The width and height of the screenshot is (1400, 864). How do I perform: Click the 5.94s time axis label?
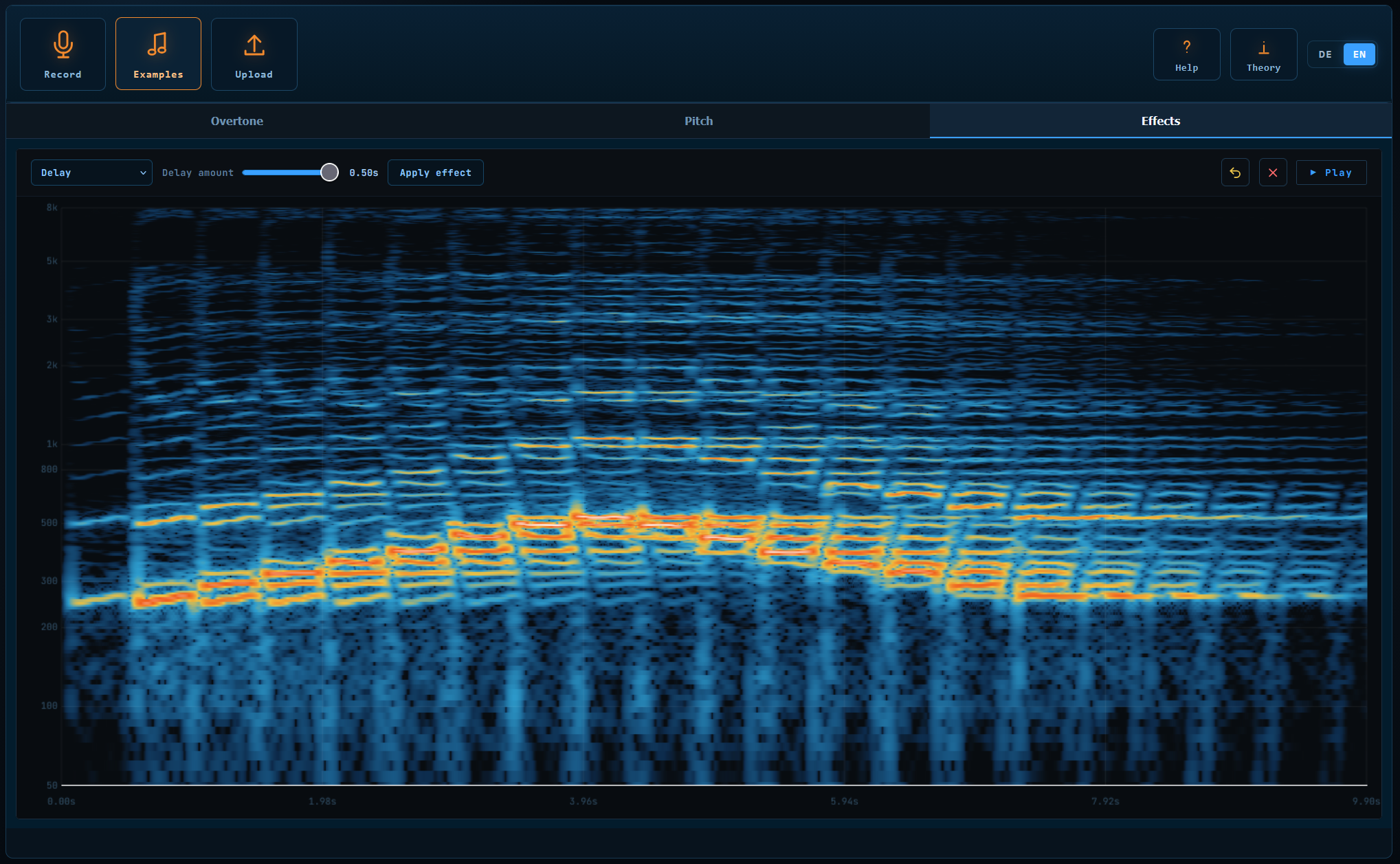click(844, 801)
